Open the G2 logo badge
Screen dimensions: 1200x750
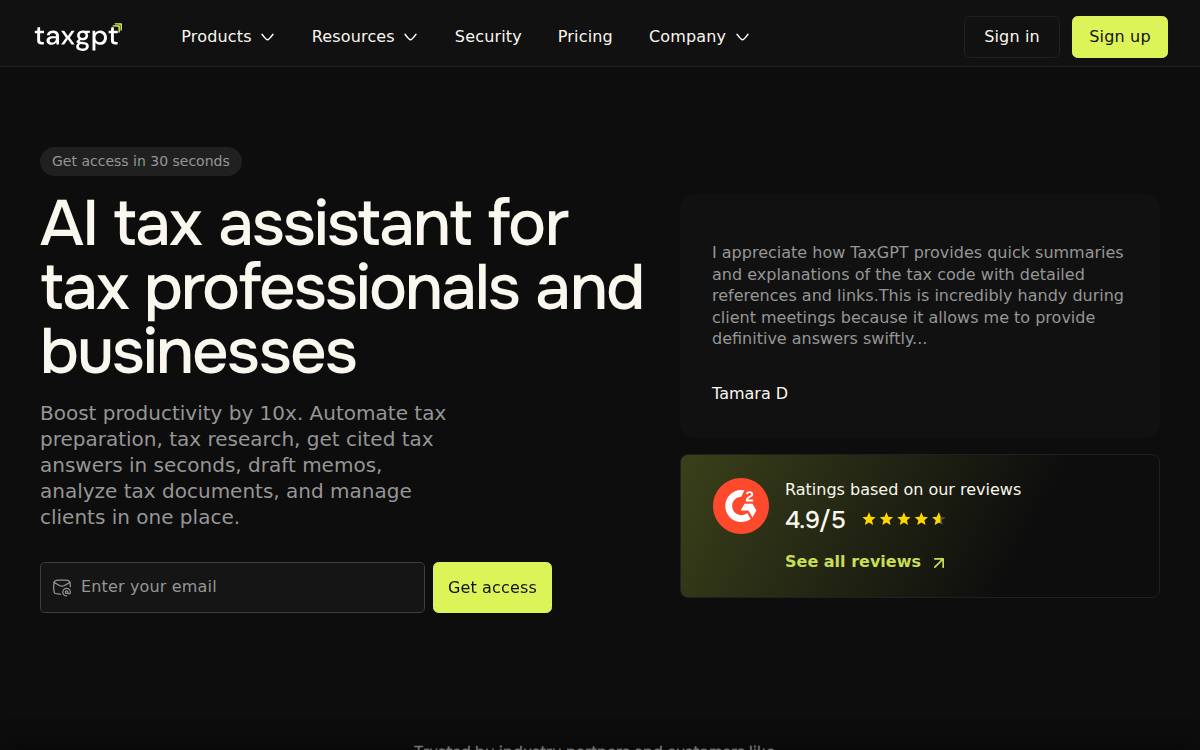741,506
